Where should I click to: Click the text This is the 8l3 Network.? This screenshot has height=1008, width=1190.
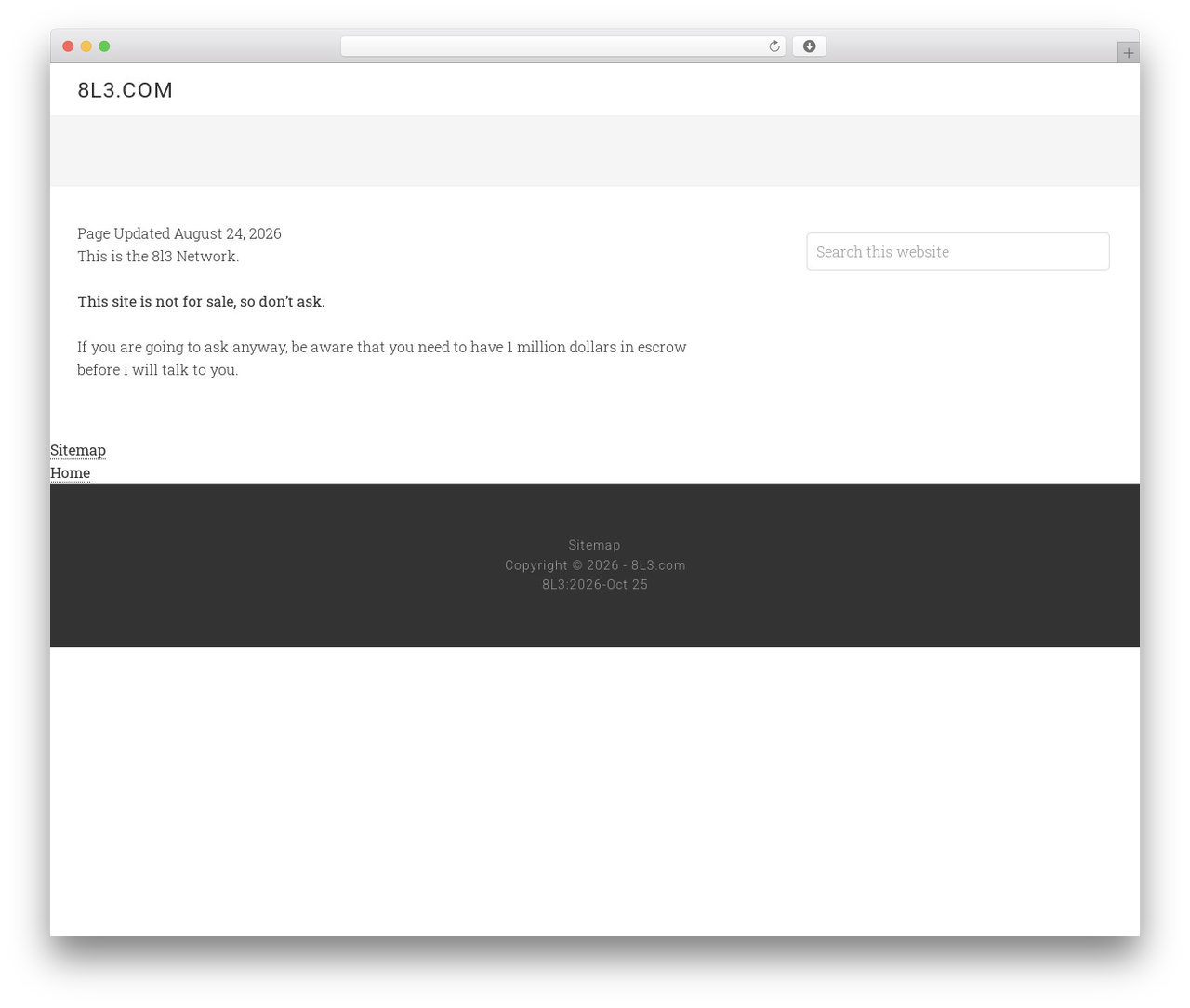tap(158, 256)
